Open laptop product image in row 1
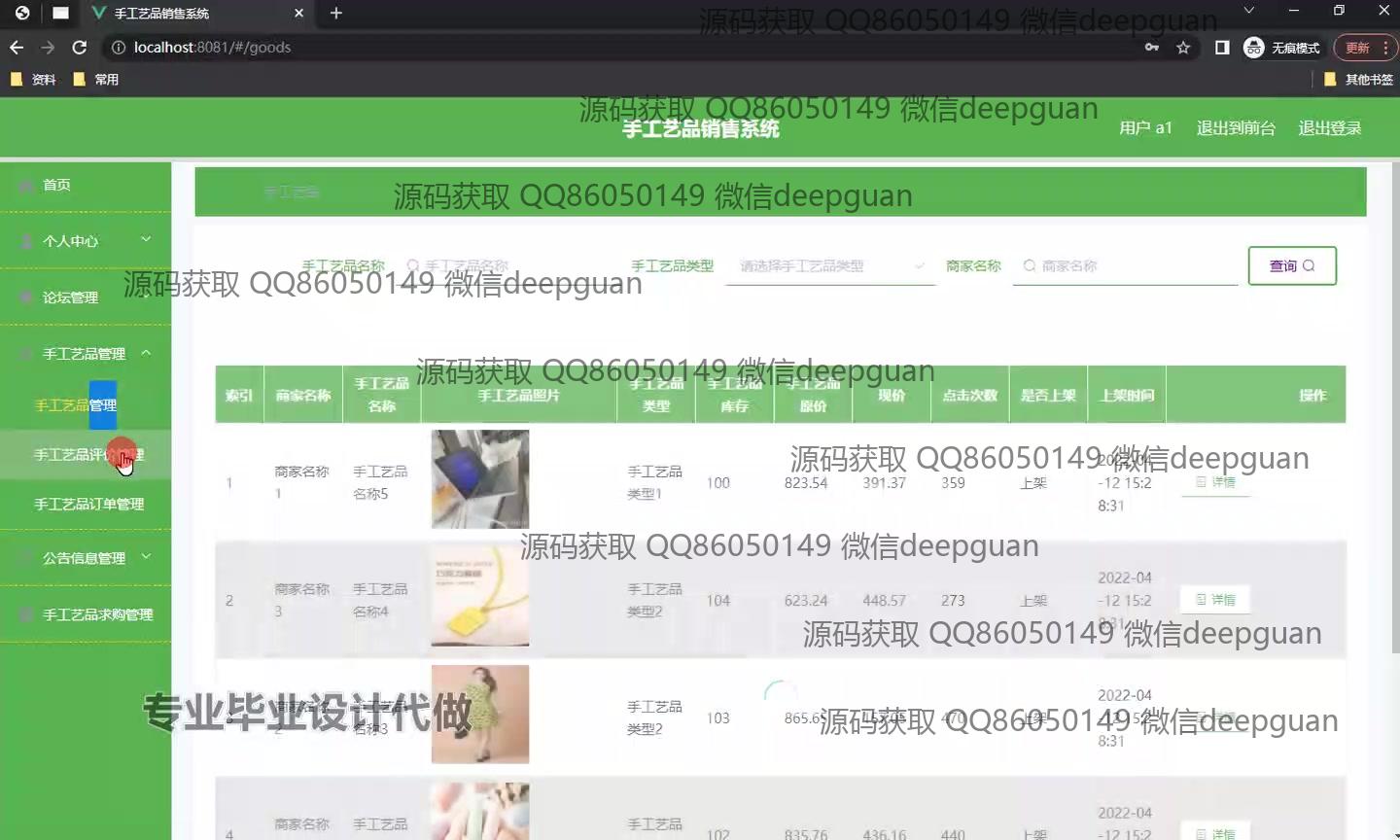Screen dimensions: 1400x840 click(480, 479)
